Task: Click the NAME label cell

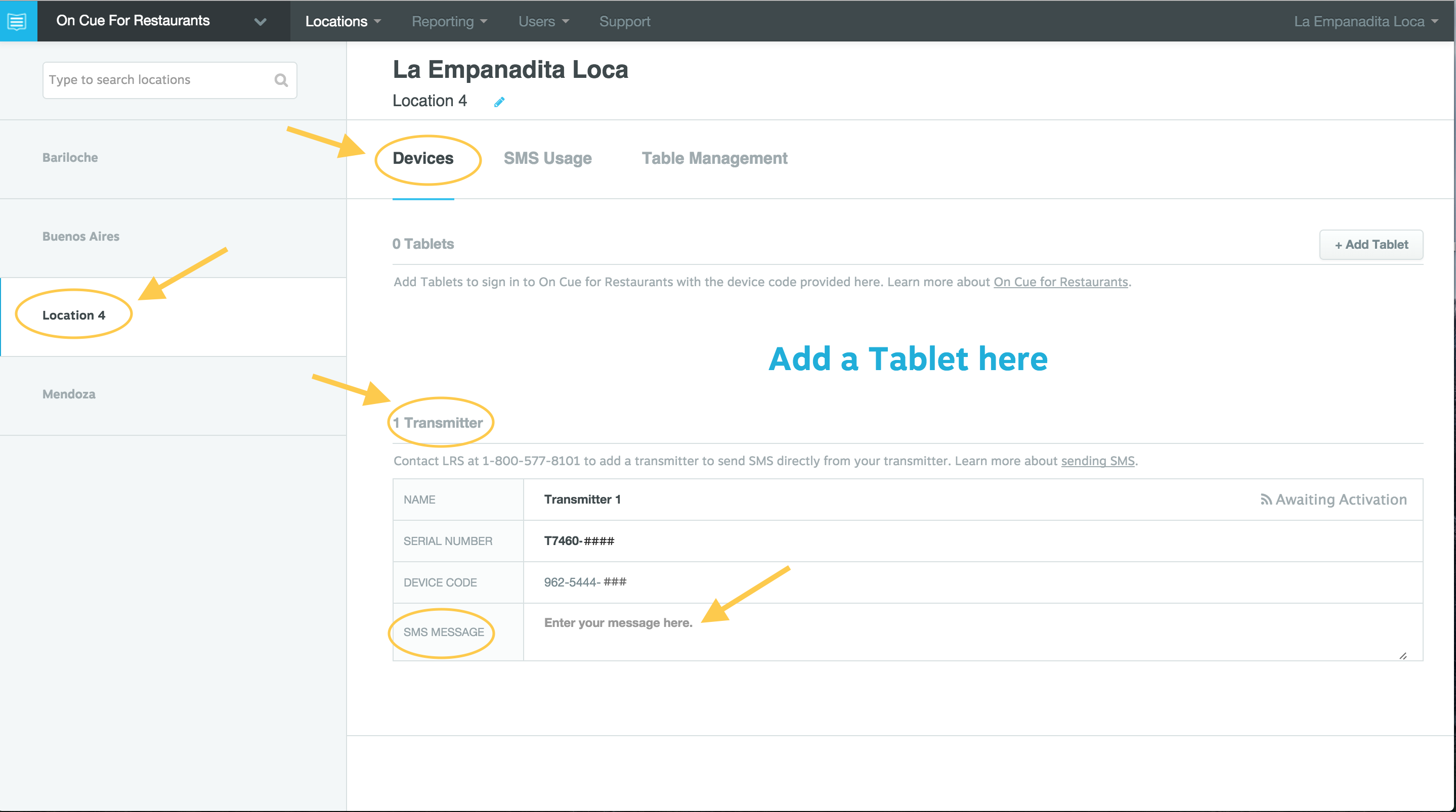Action: 458,500
